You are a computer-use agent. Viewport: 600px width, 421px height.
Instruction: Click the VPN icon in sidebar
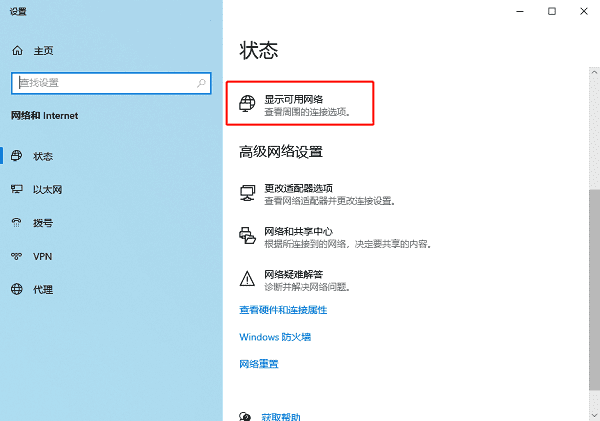point(16,256)
